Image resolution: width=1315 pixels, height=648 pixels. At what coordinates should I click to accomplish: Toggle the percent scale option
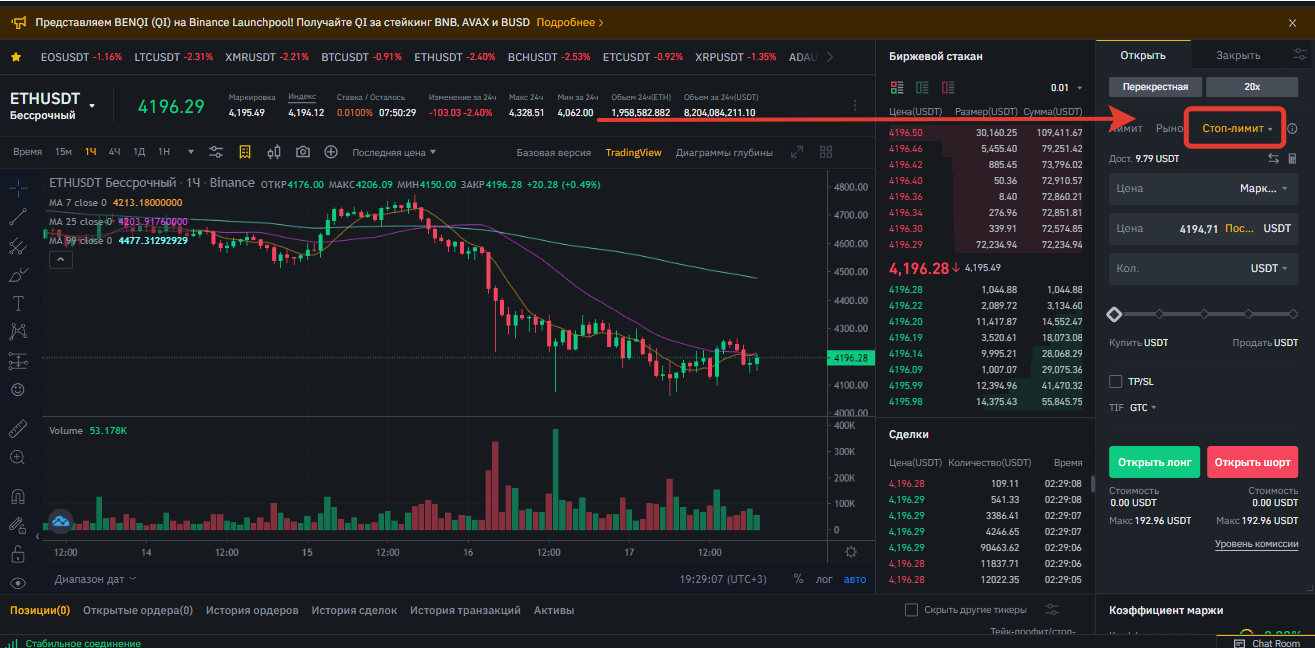[798, 579]
